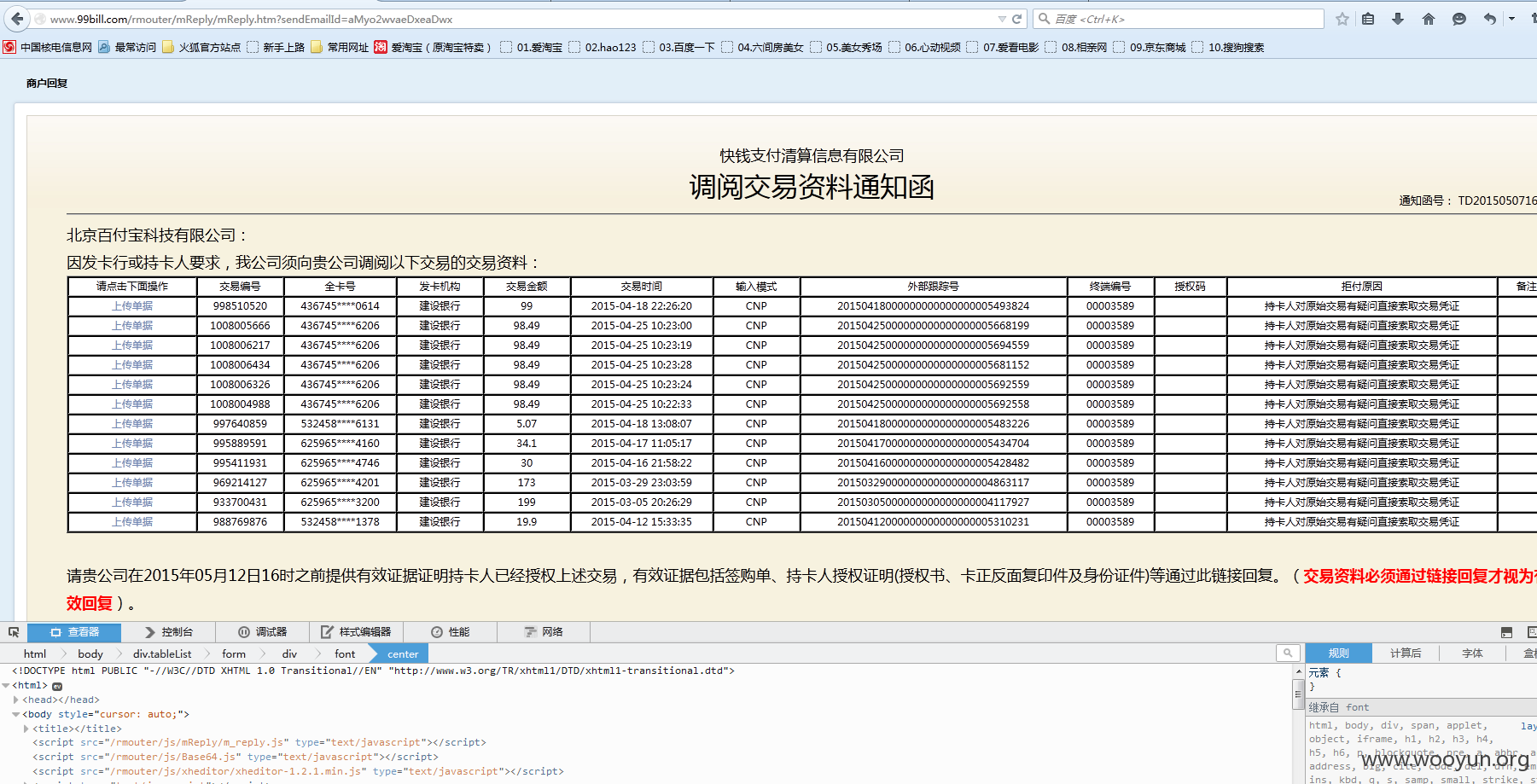Switch to 性能 performance tab
1537x784 pixels.
click(450, 632)
